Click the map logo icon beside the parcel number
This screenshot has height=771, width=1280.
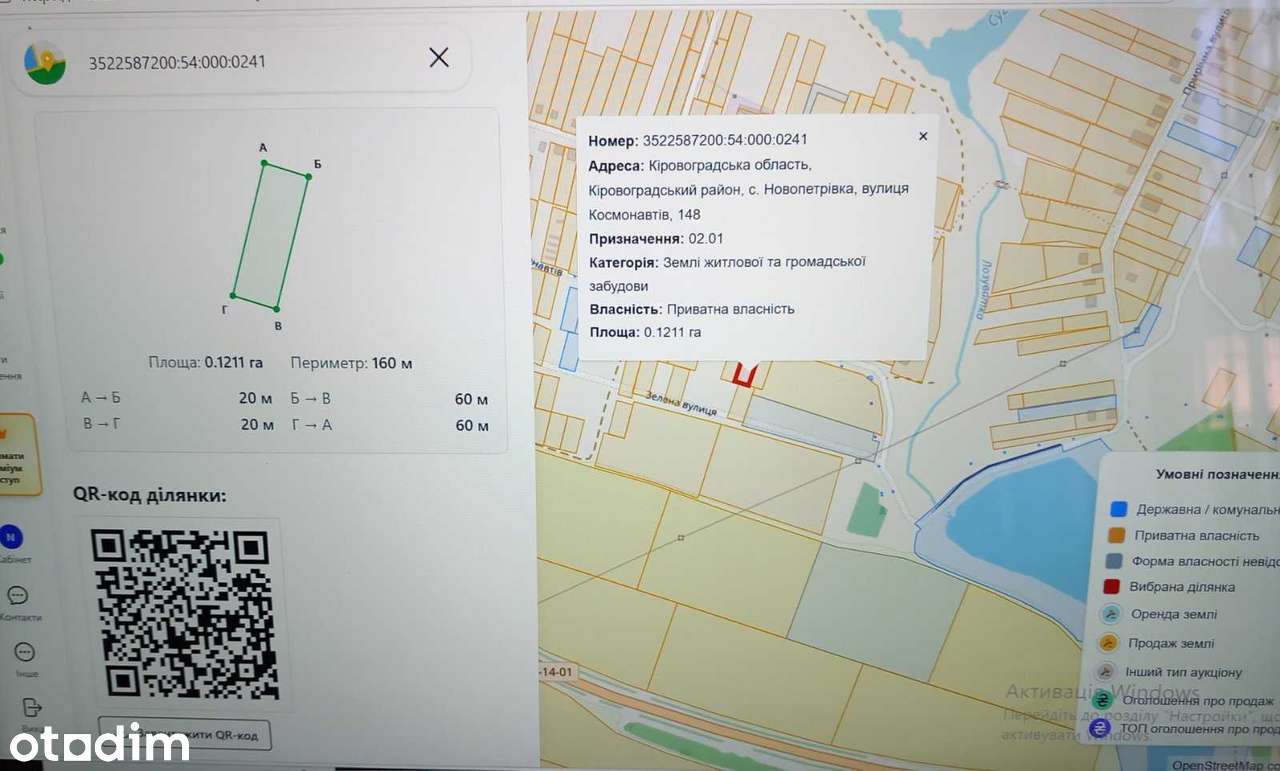coord(45,62)
